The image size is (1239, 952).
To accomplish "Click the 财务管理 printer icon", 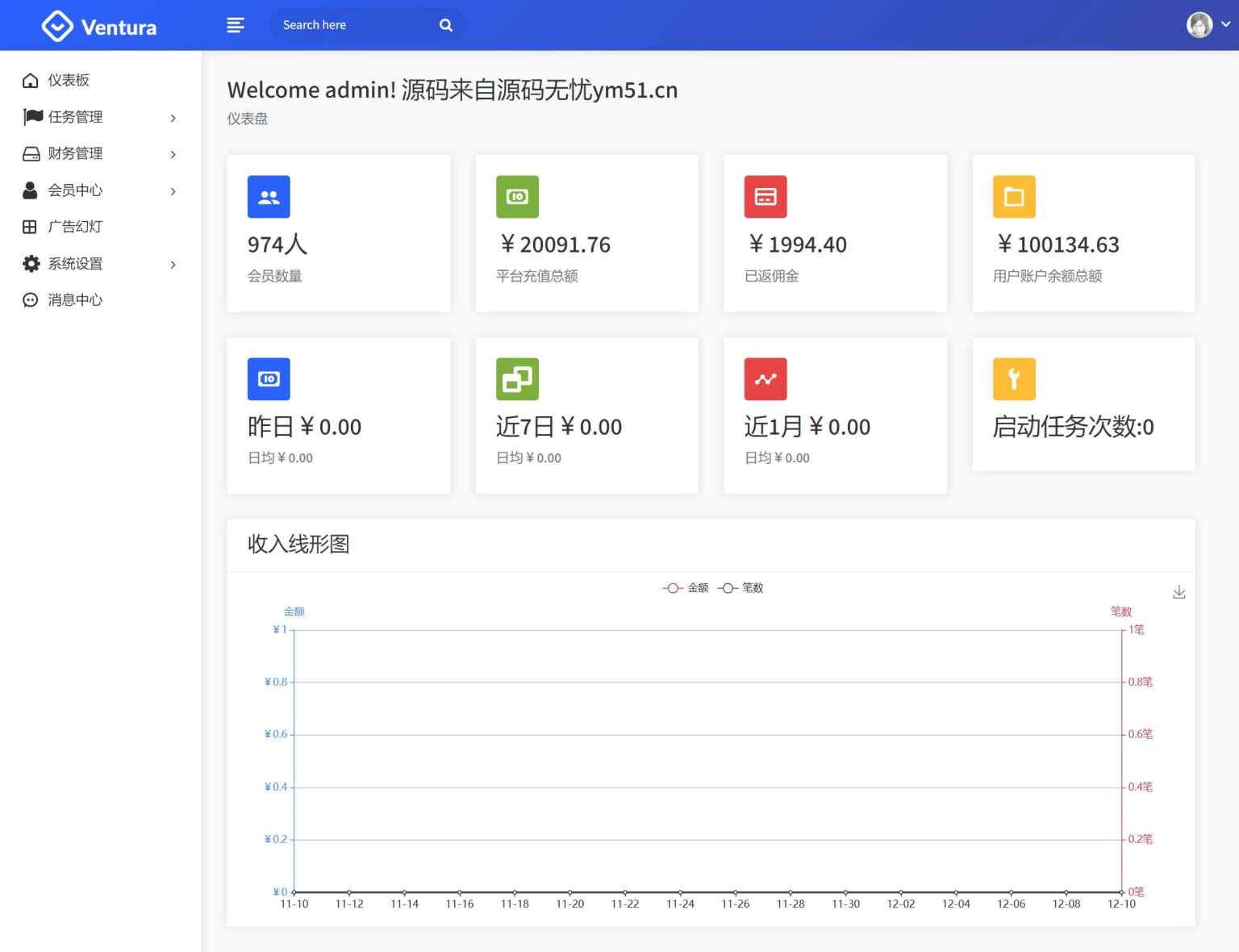I will (30, 153).
